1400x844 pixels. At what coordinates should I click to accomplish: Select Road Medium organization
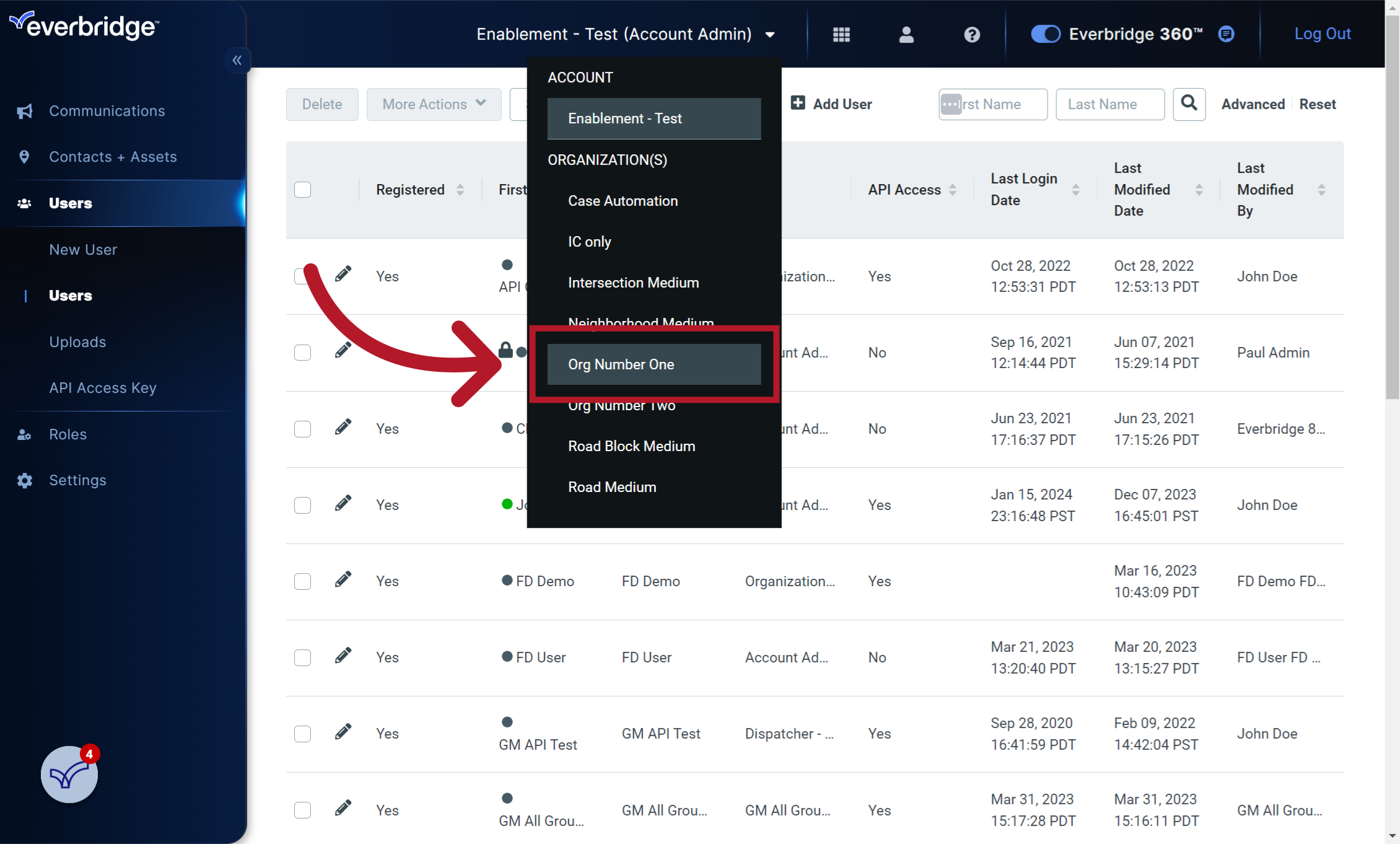pos(654,487)
